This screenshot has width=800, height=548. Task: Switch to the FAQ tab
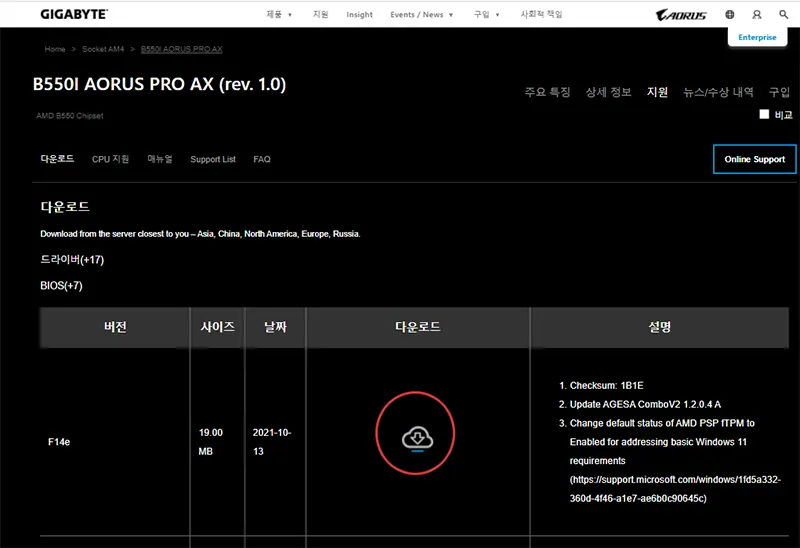(262, 159)
